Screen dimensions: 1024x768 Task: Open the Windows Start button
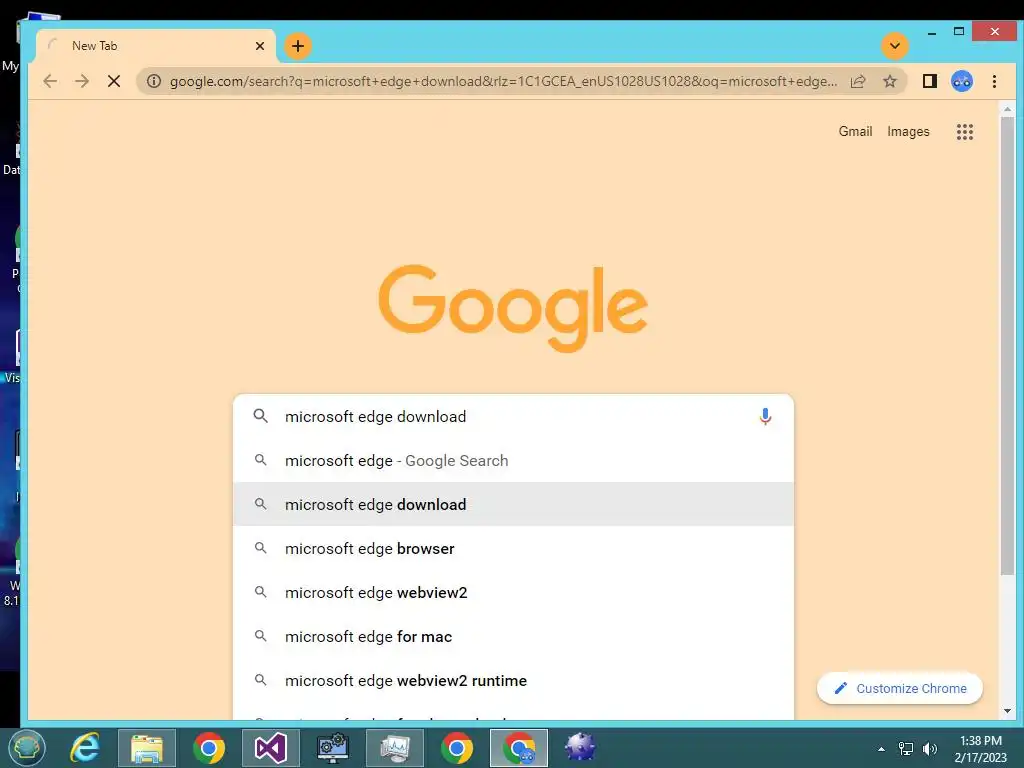pos(27,748)
